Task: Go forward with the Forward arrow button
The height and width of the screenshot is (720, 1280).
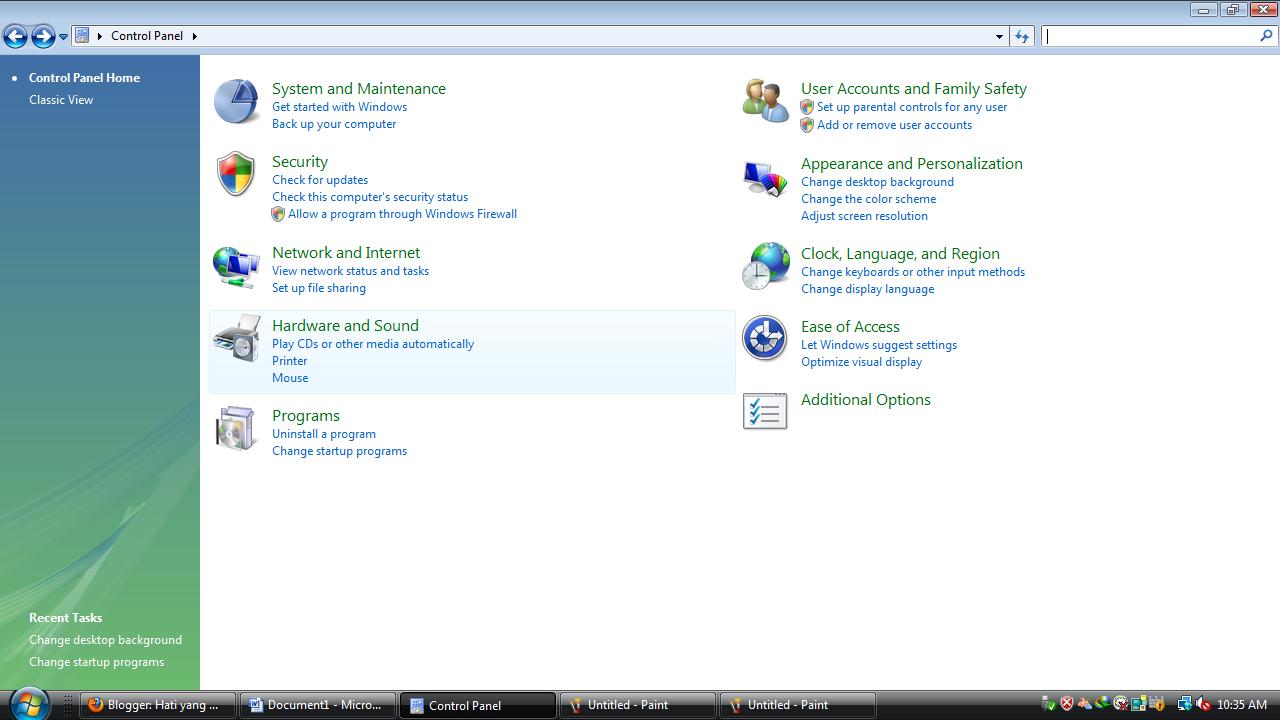Action: click(43, 37)
